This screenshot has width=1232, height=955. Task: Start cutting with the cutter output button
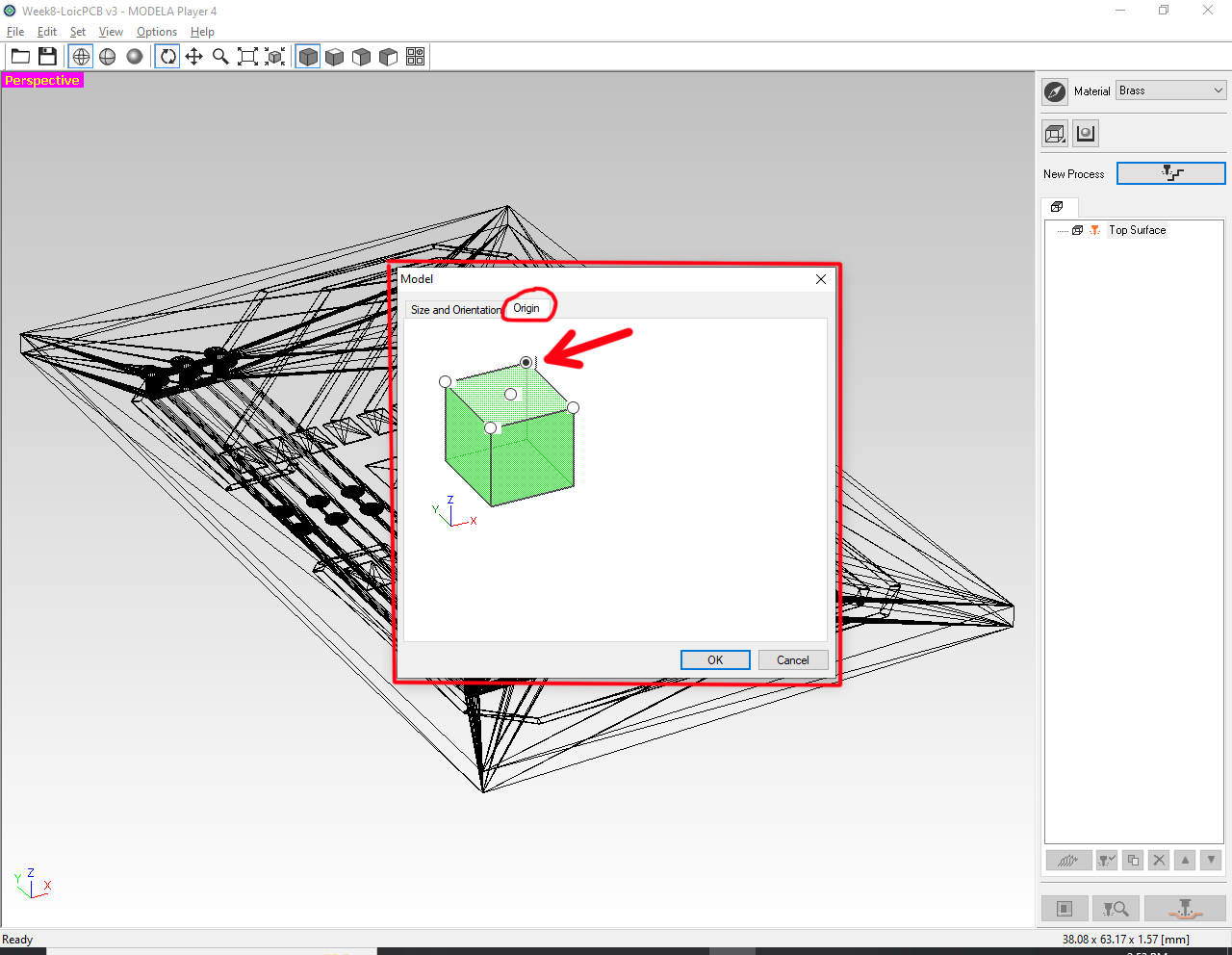click(1185, 909)
